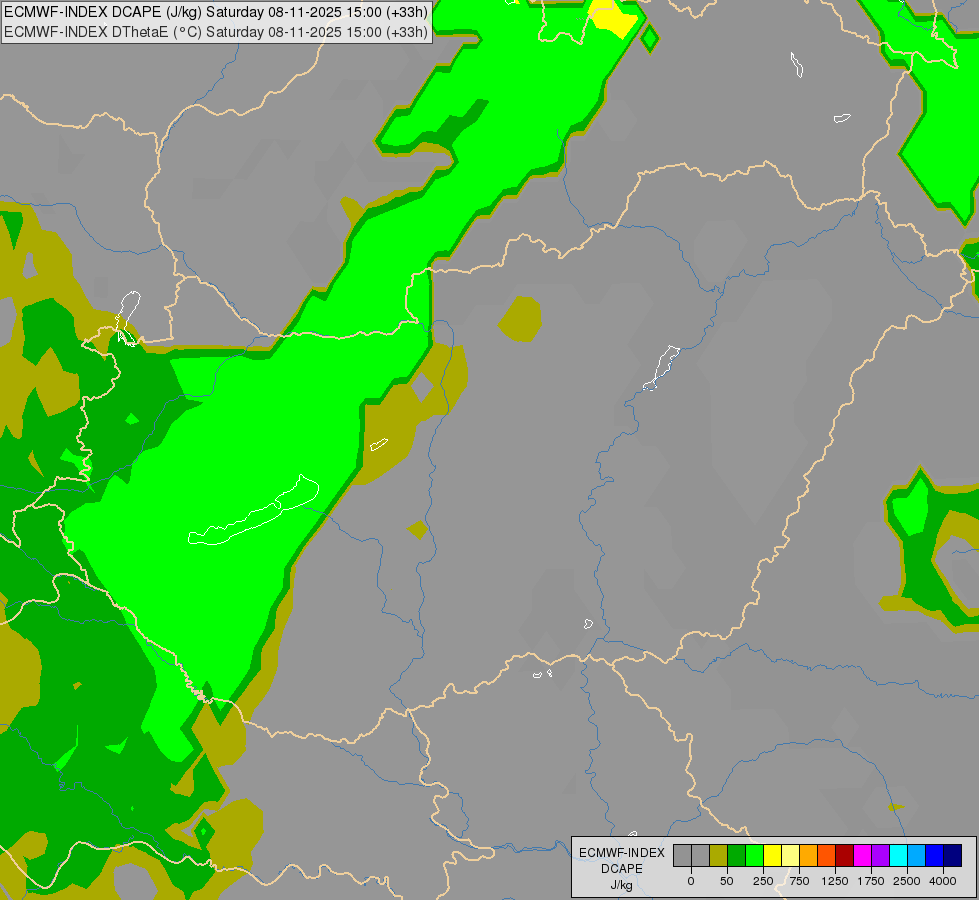Click the DCAPE title line at top
Screen dimensions: 979x900
coord(216,12)
